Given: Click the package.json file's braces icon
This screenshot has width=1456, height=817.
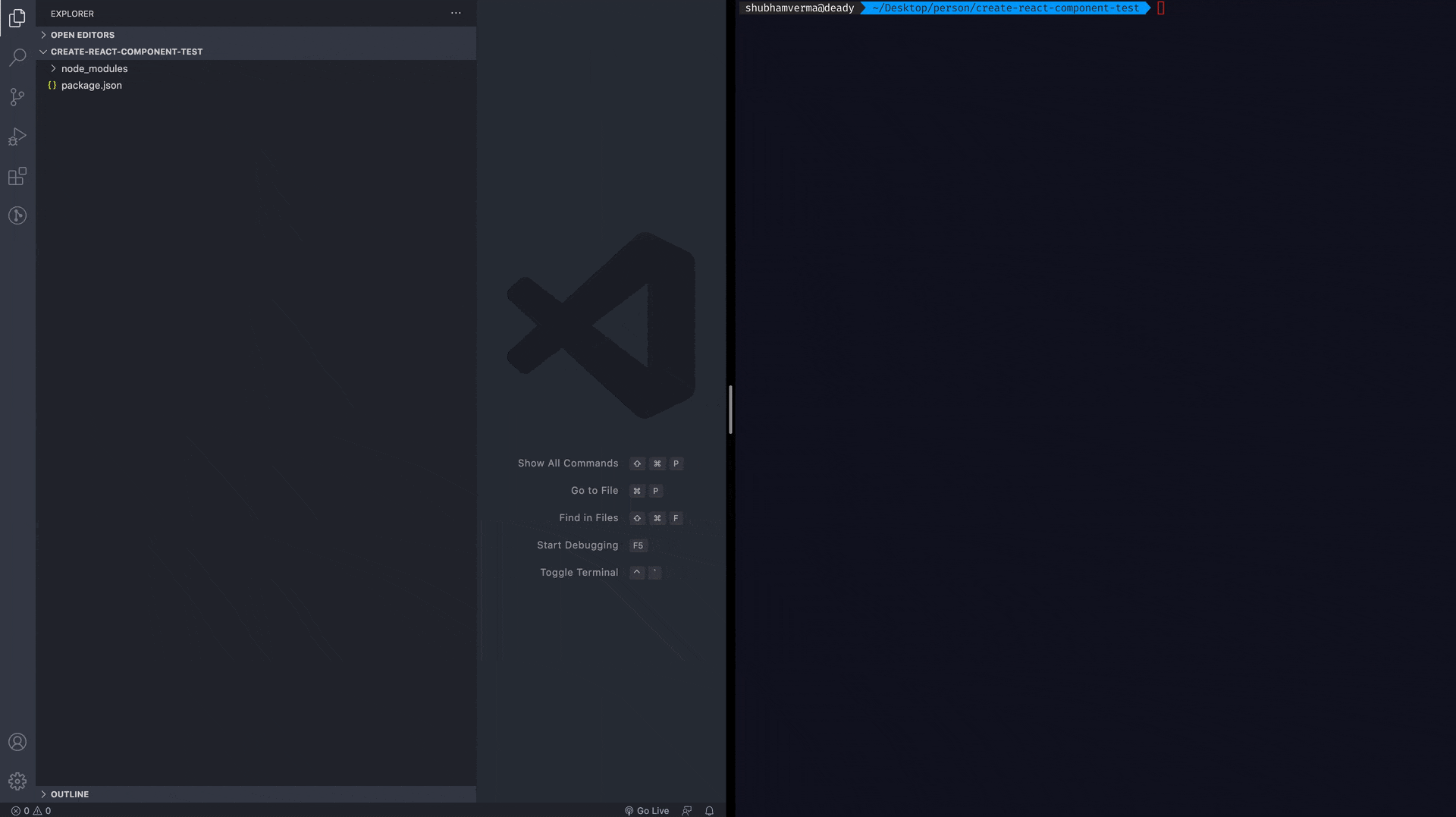Looking at the screenshot, I should pyautogui.click(x=52, y=85).
